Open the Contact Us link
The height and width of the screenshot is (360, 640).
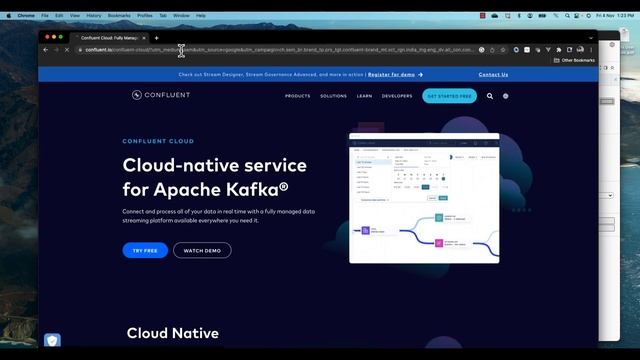493,75
